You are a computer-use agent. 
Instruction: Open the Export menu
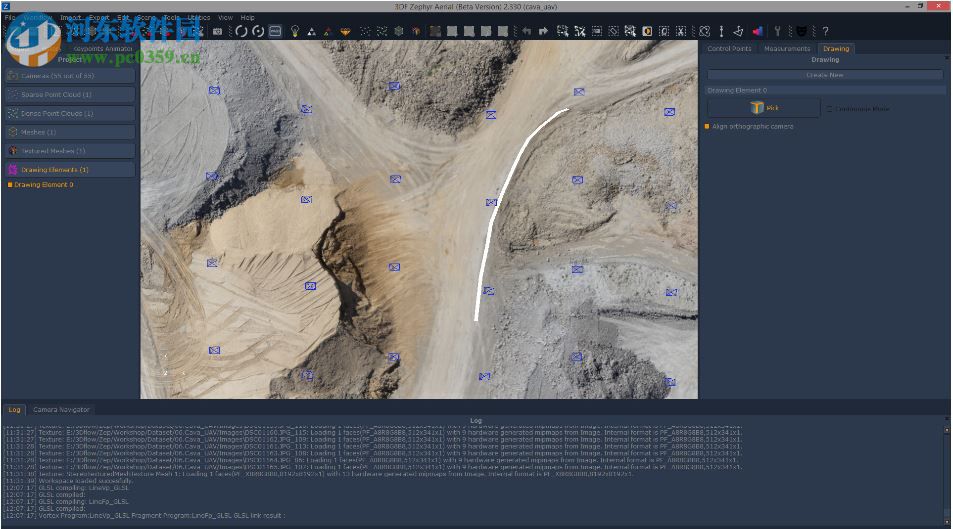coord(99,18)
